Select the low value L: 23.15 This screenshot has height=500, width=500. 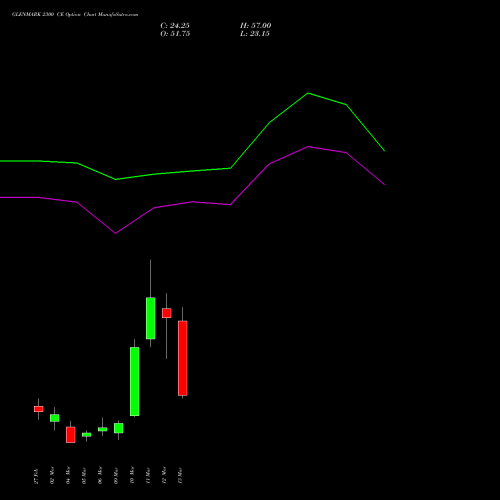click(x=255, y=34)
